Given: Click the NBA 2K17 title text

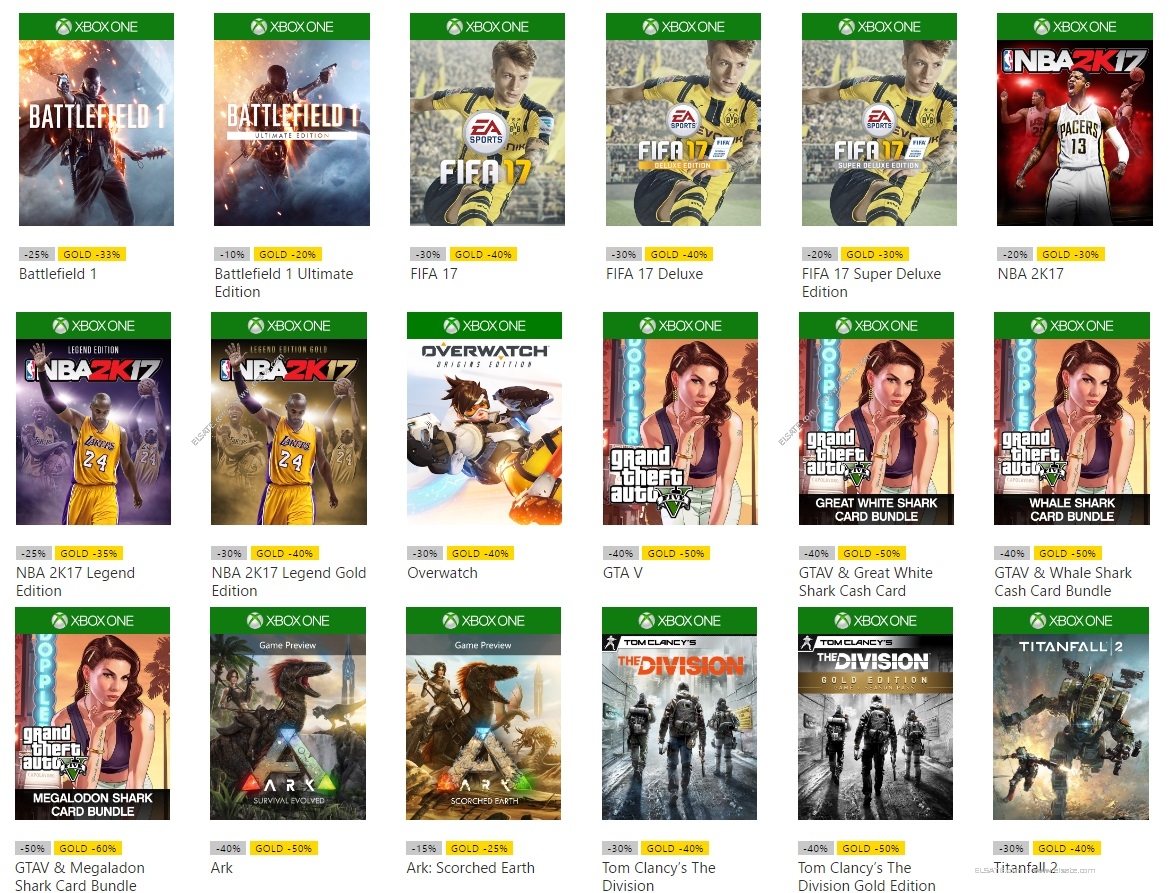Looking at the screenshot, I should [1031, 274].
